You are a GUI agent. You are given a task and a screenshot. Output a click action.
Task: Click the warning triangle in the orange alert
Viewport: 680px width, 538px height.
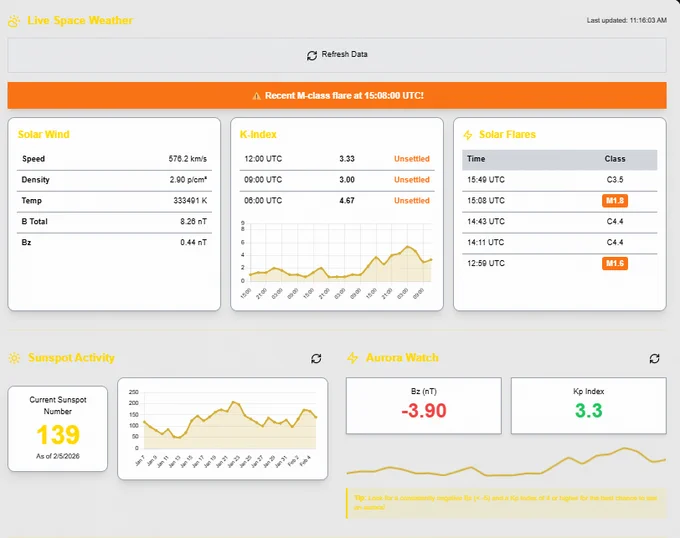256,96
